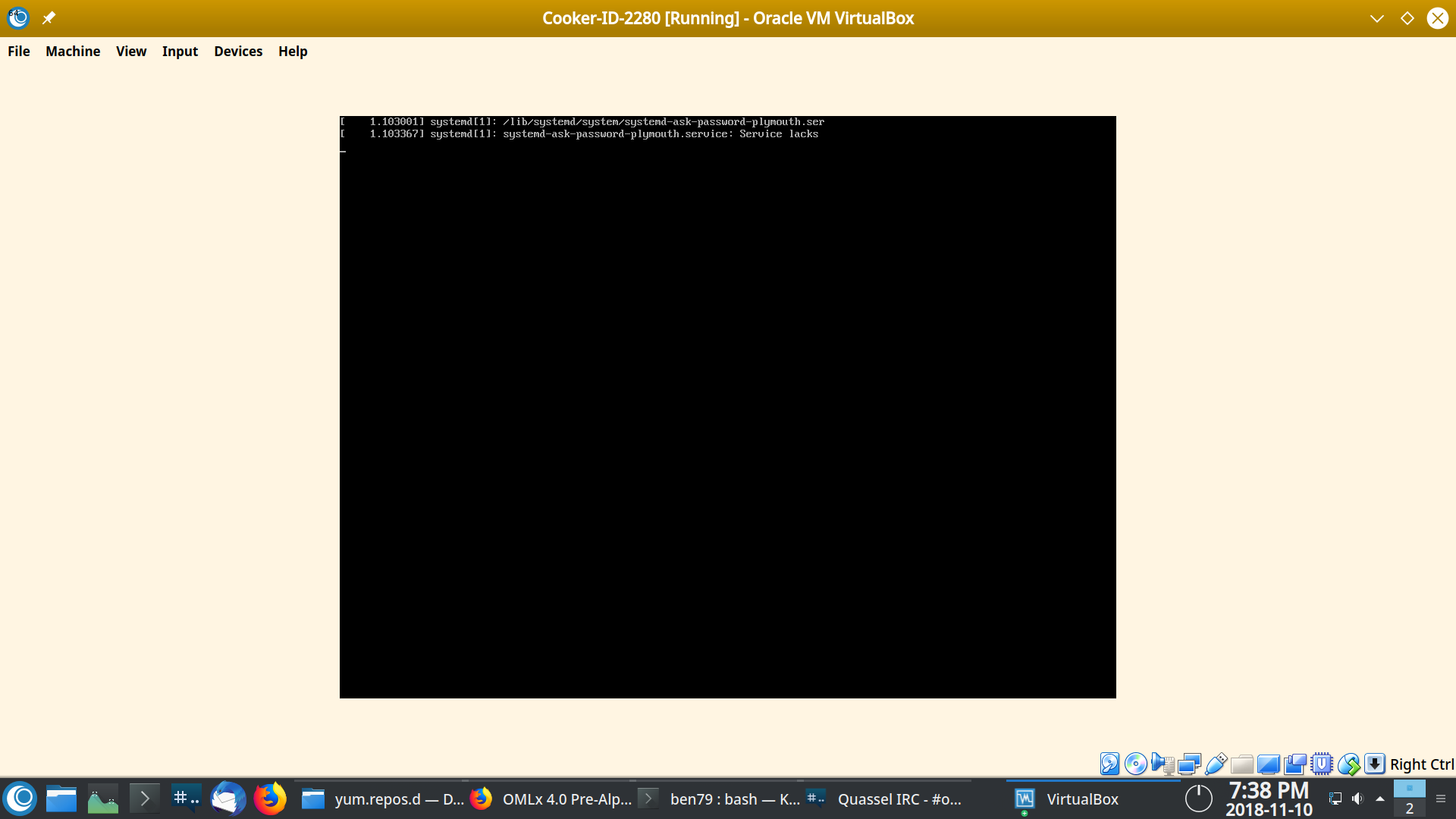Launch Konsole terminal from panel
This screenshot has height=819, width=1456.
[144, 799]
